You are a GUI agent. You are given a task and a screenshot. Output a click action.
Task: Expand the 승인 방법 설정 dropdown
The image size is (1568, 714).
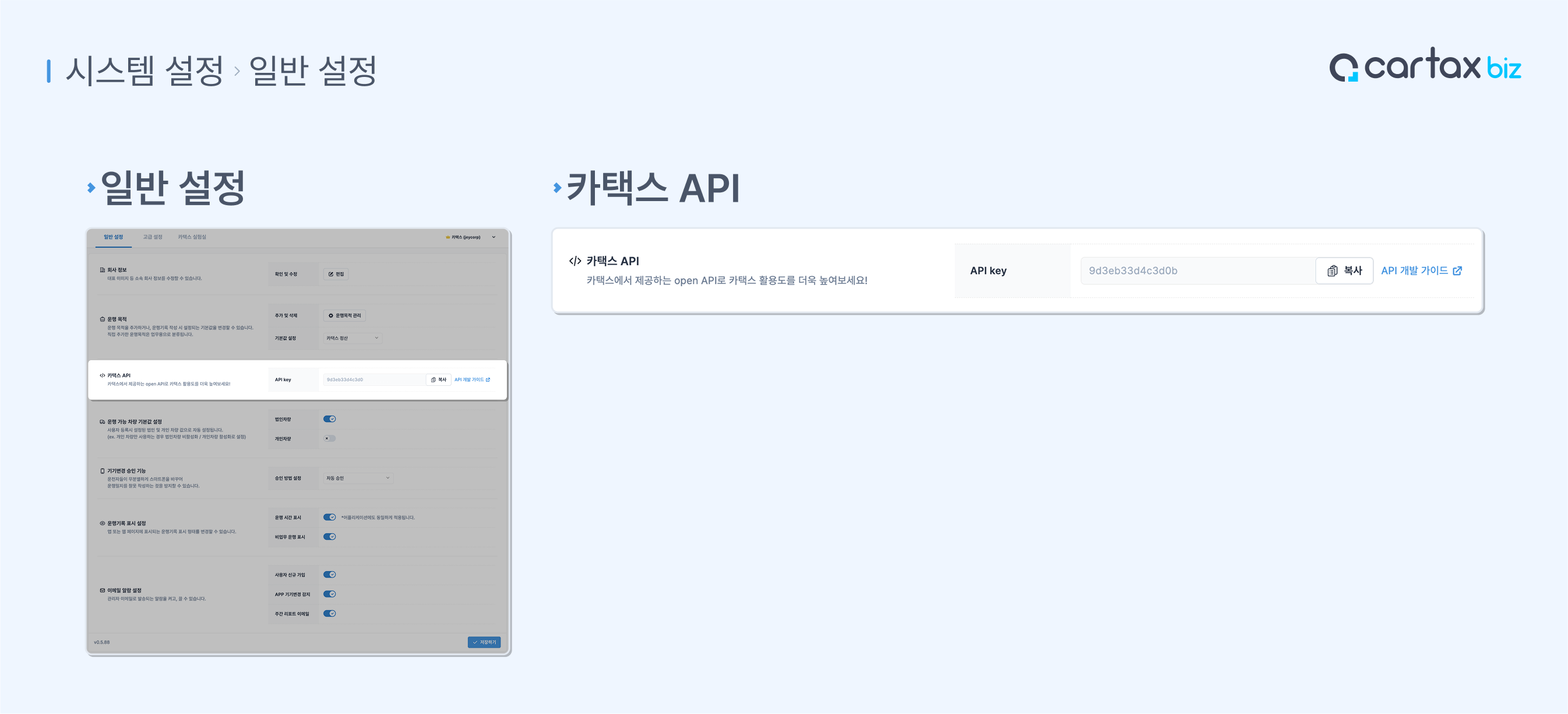click(x=358, y=478)
